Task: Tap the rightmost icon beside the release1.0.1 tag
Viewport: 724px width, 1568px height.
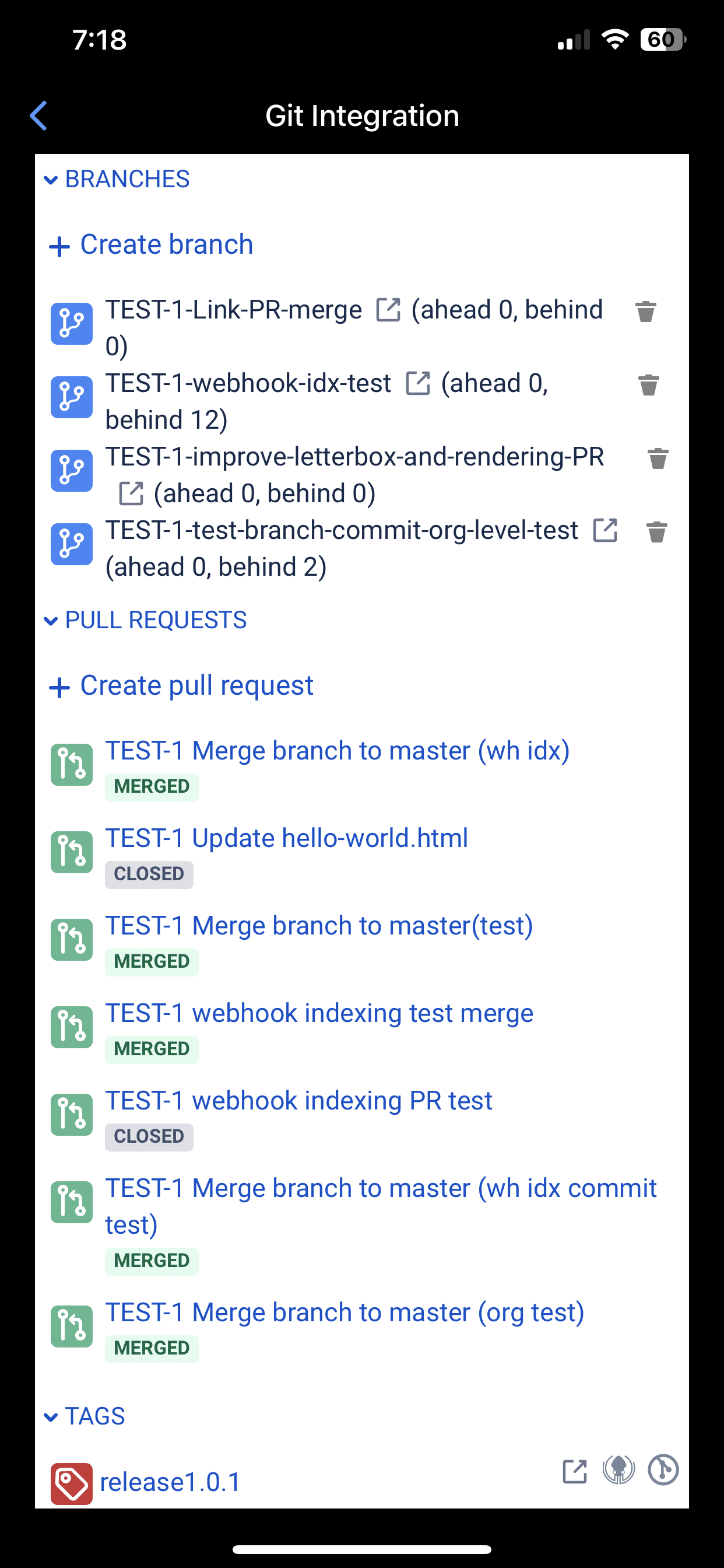Action: click(664, 1471)
